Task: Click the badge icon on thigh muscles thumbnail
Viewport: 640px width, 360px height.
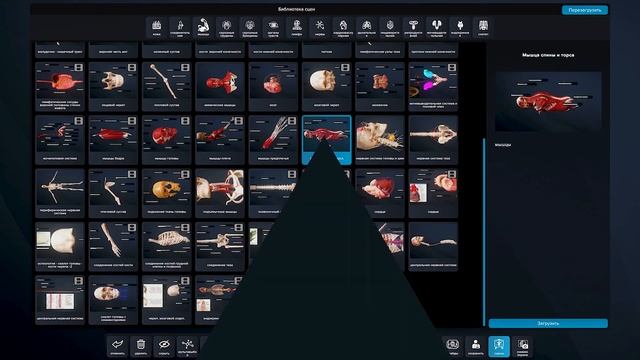Action: 132,121
